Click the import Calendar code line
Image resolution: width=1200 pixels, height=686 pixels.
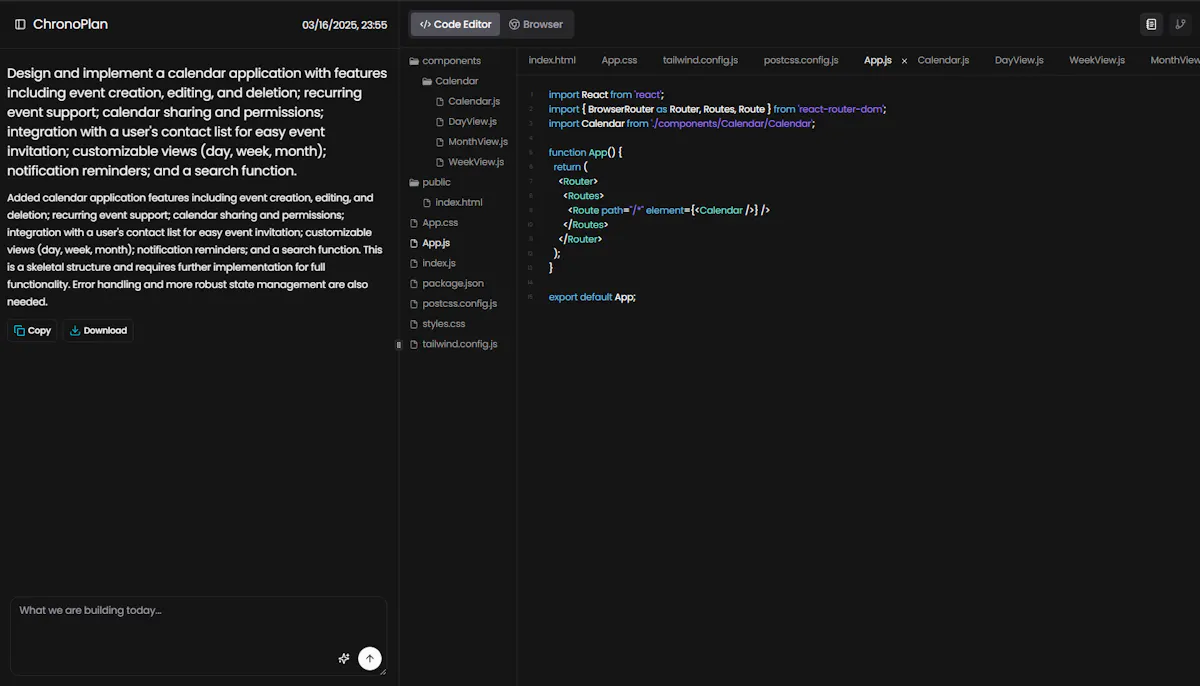click(682, 123)
